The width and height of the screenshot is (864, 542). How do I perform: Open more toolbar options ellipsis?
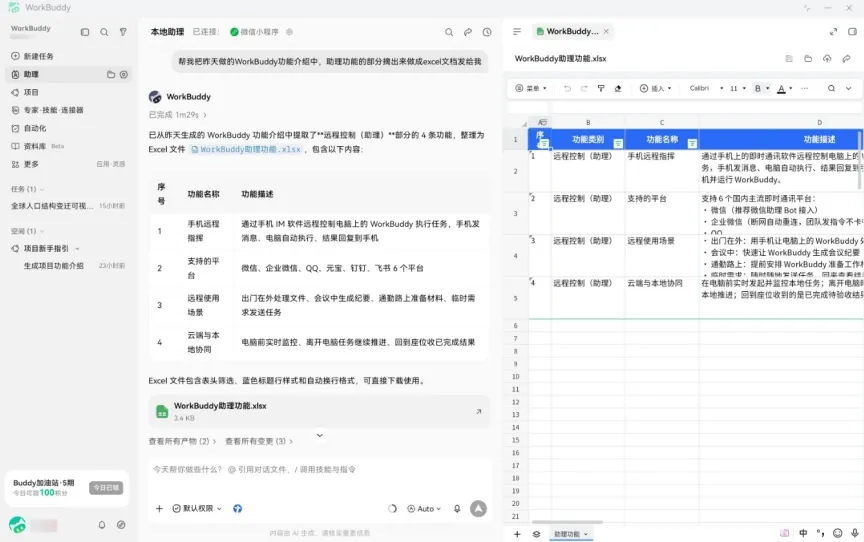[804, 88]
